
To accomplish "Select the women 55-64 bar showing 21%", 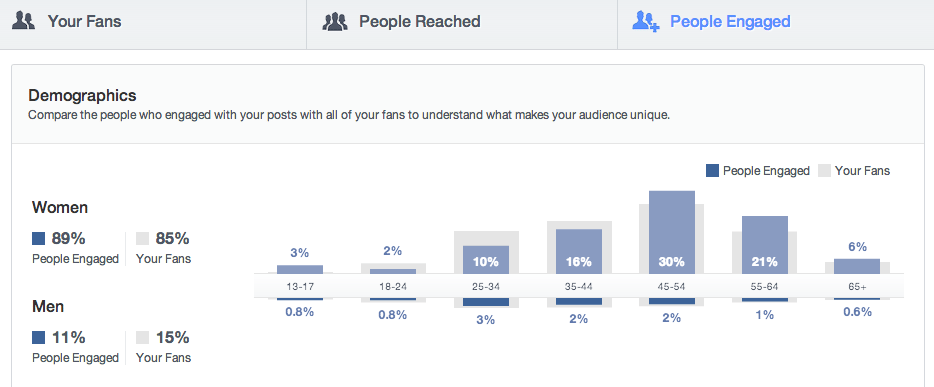I will pyautogui.click(x=765, y=245).
